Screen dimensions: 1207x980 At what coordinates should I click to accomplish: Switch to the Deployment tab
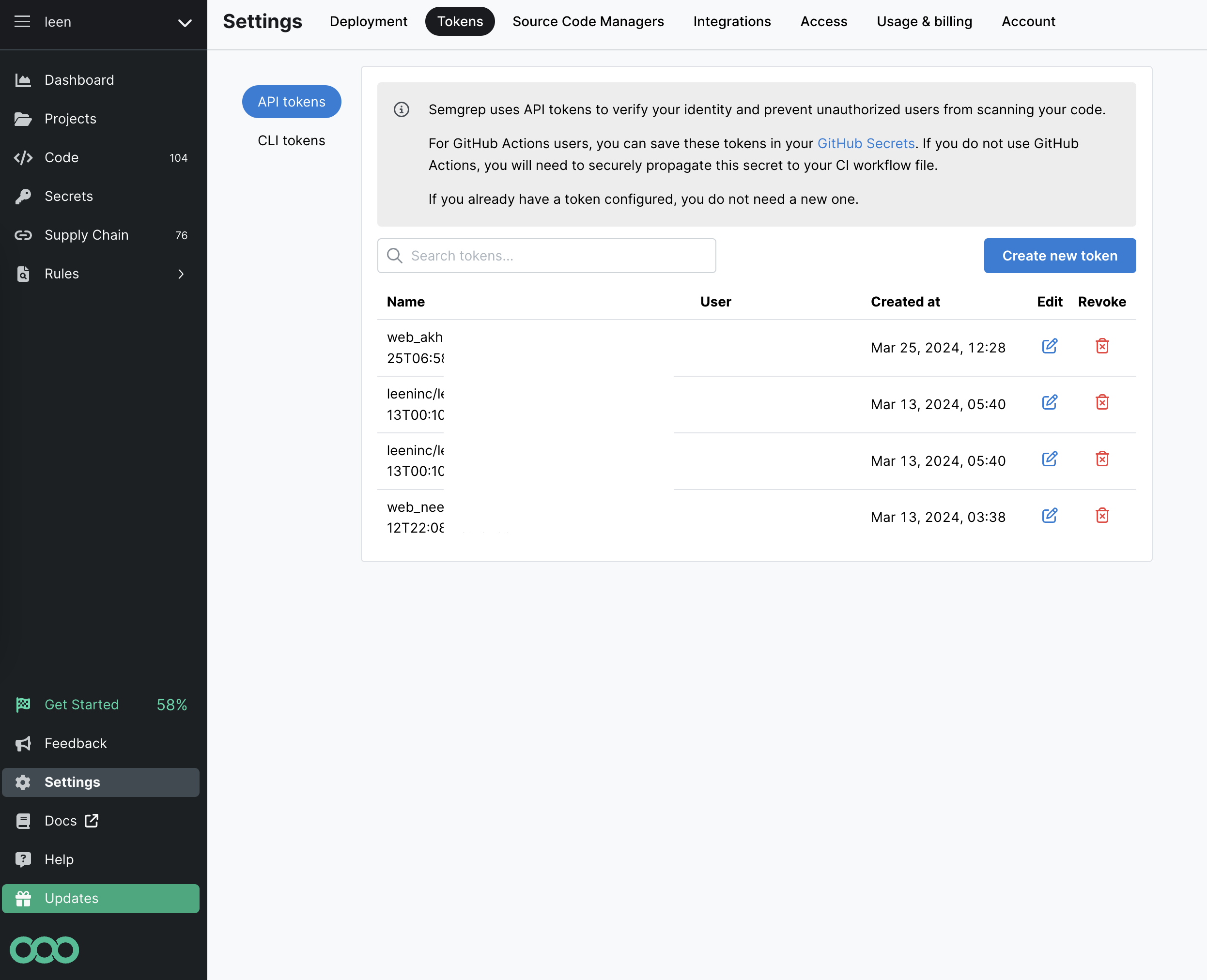tap(368, 21)
